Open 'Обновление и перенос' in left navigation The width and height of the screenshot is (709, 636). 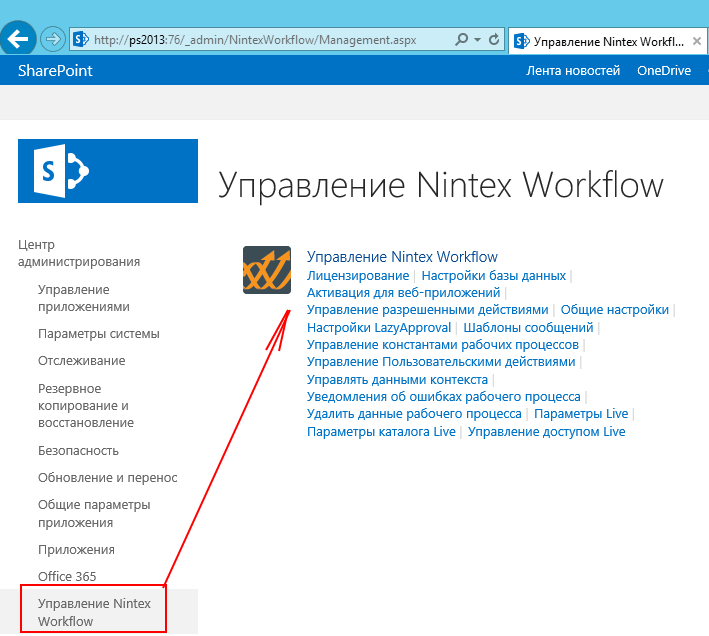coord(108,478)
